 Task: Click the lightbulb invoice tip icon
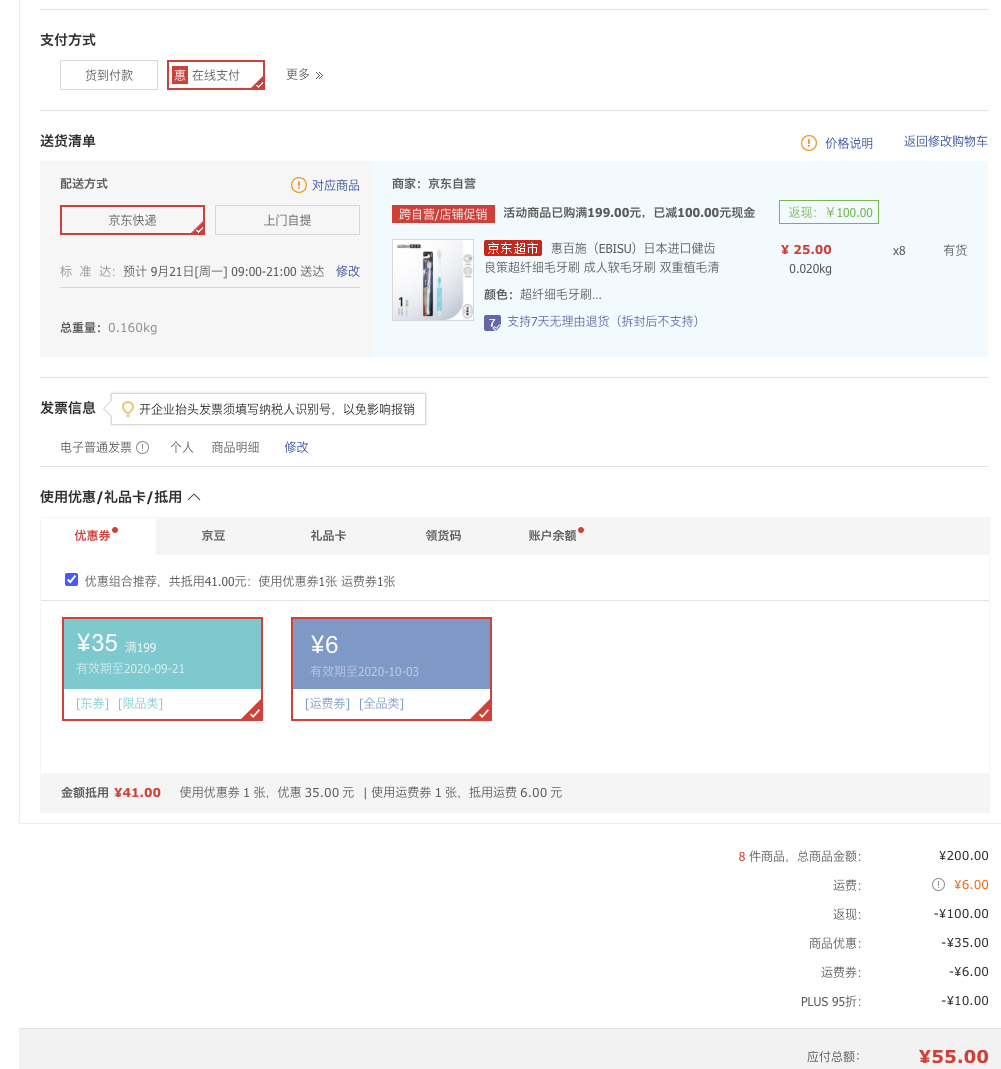pos(128,409)
